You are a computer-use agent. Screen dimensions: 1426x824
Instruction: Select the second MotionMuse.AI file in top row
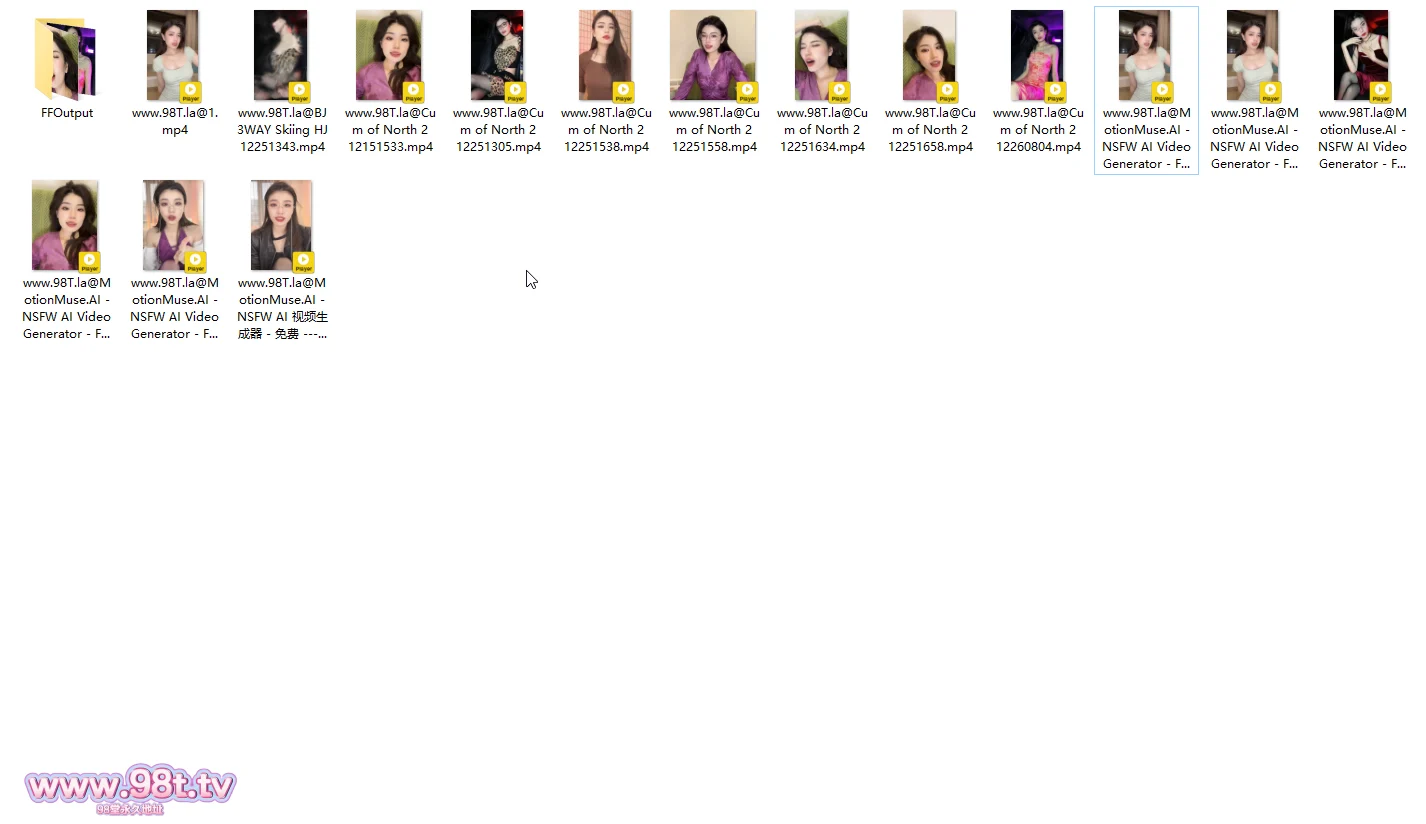[1253, 55]
